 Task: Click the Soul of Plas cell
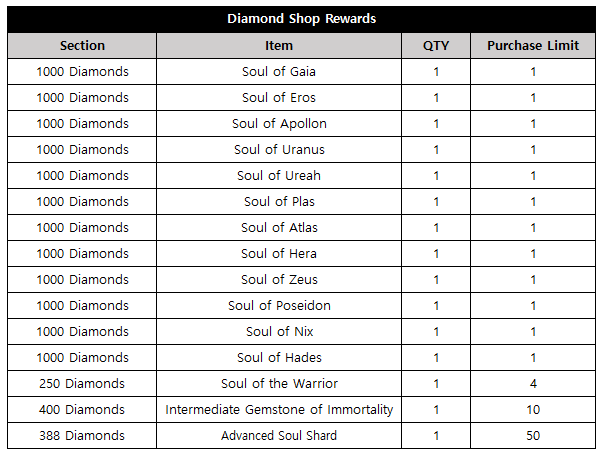[279, 202]
